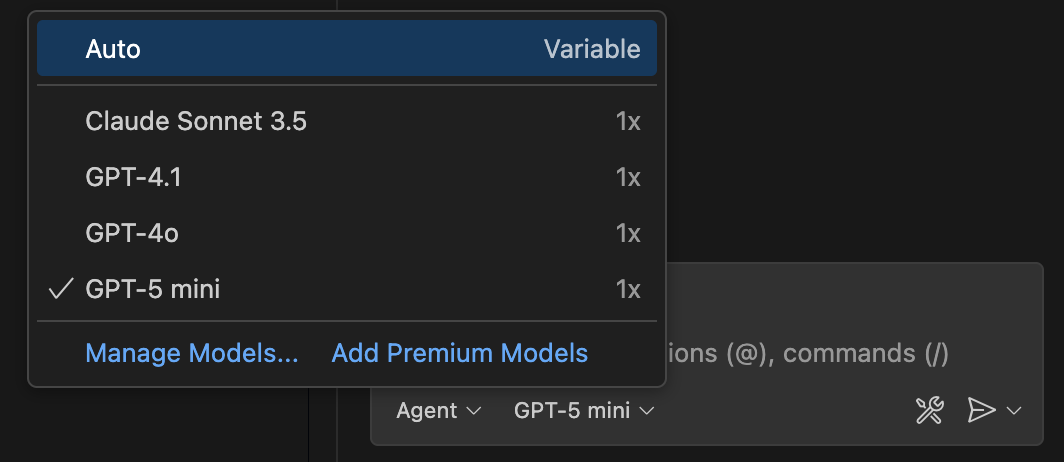
Task: Open the Manage Models link
Action: (192, 353)
